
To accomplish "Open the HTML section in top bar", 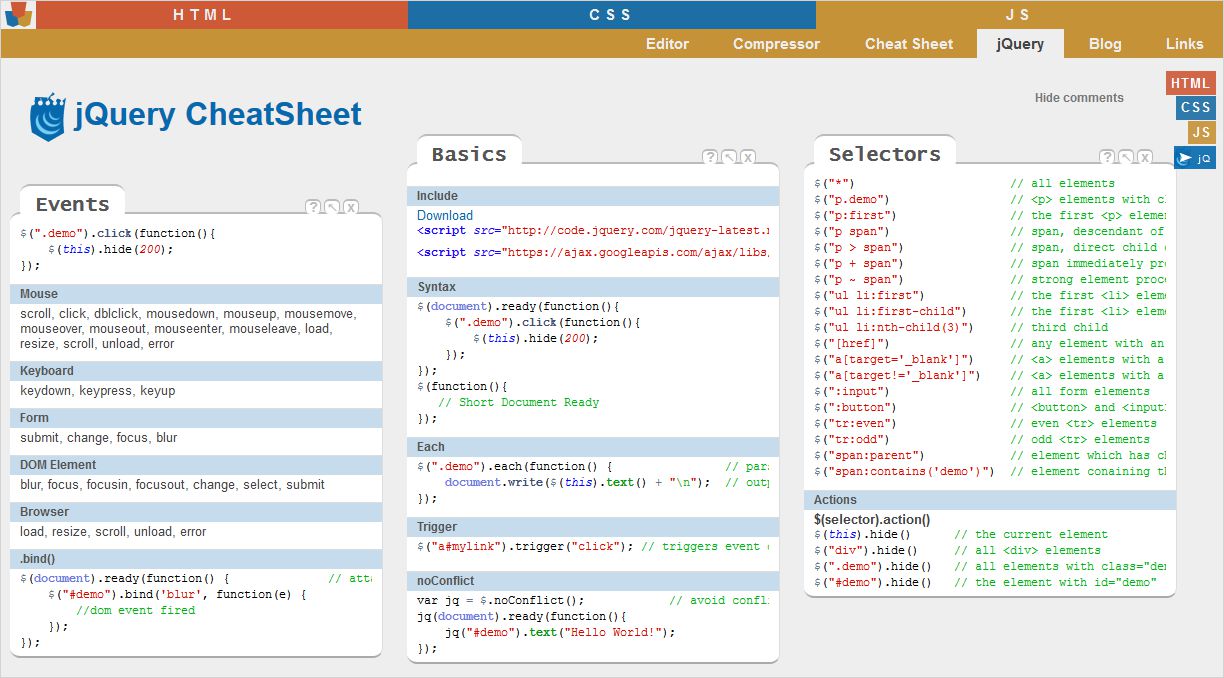I will click(203, 14).
